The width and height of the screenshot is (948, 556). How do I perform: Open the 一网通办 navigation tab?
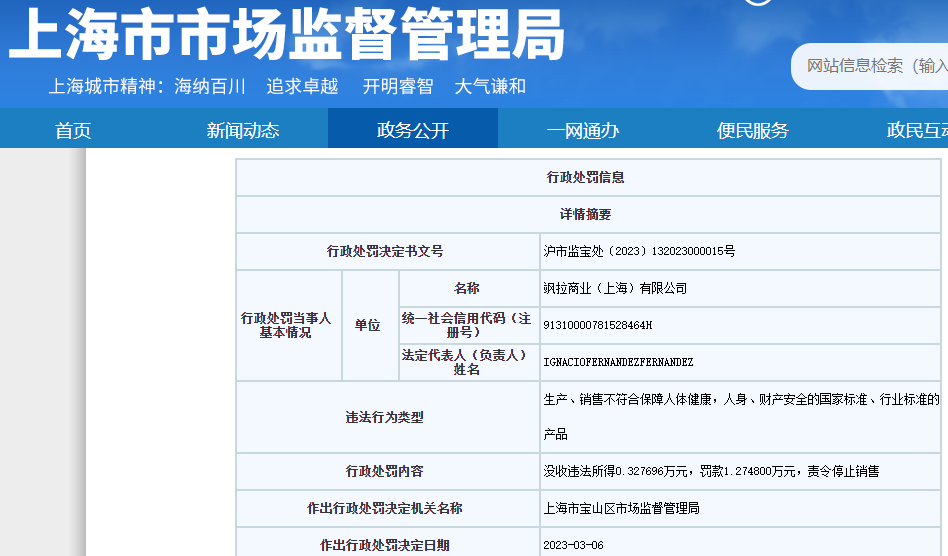coord(583,130)
